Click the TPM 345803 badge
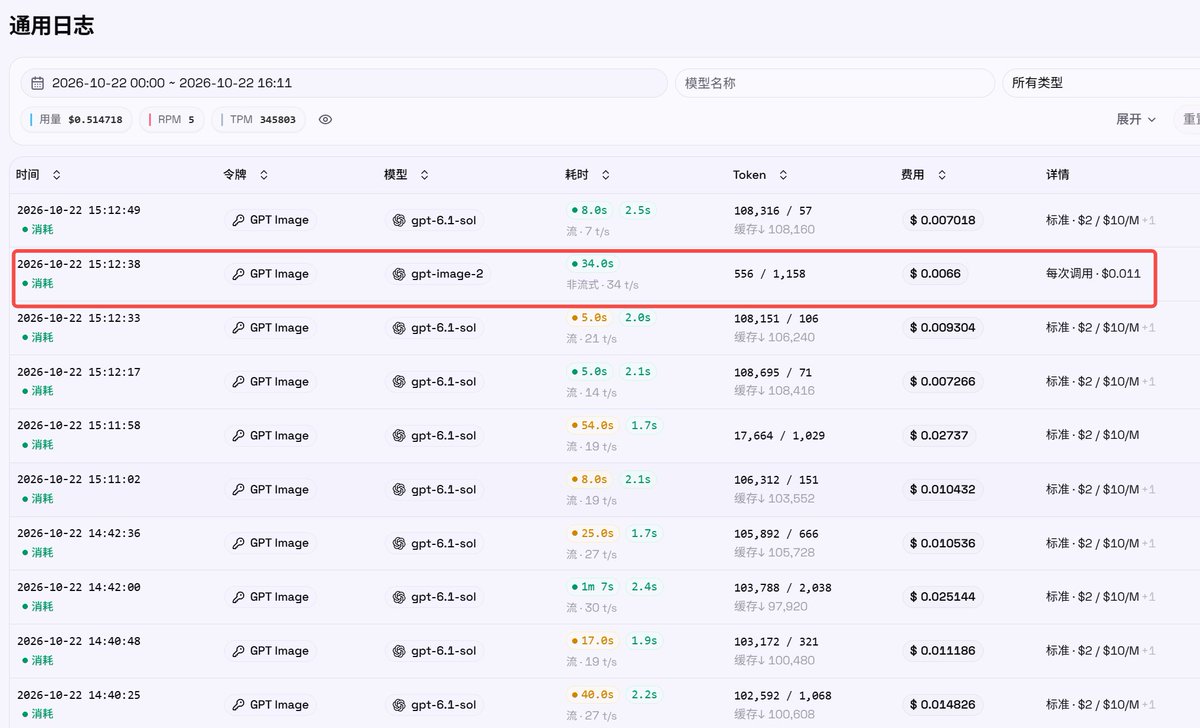The height and width of the screenshot is (728, 1200). click(257, 119)
